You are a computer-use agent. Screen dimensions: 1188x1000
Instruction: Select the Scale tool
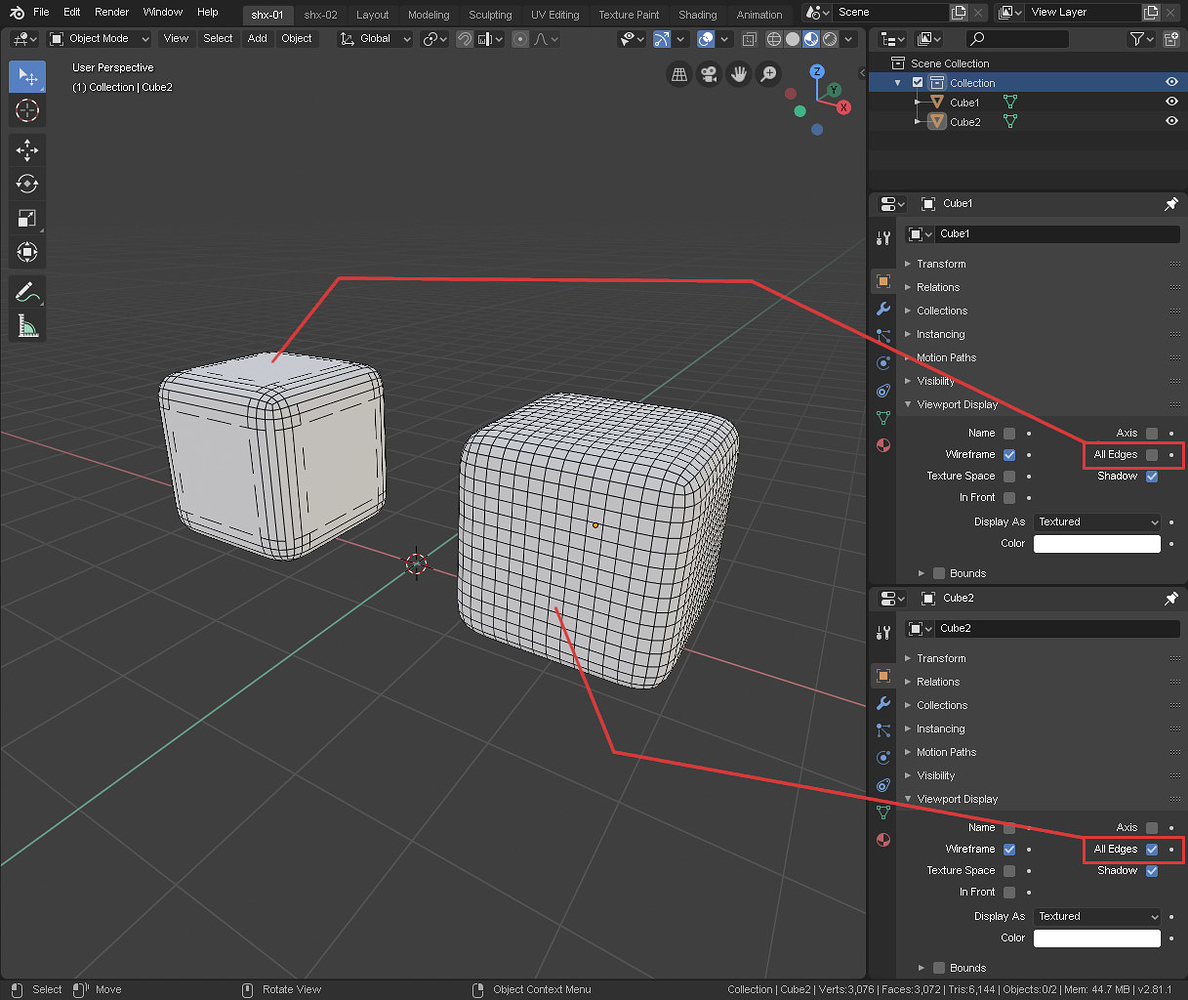27,218
